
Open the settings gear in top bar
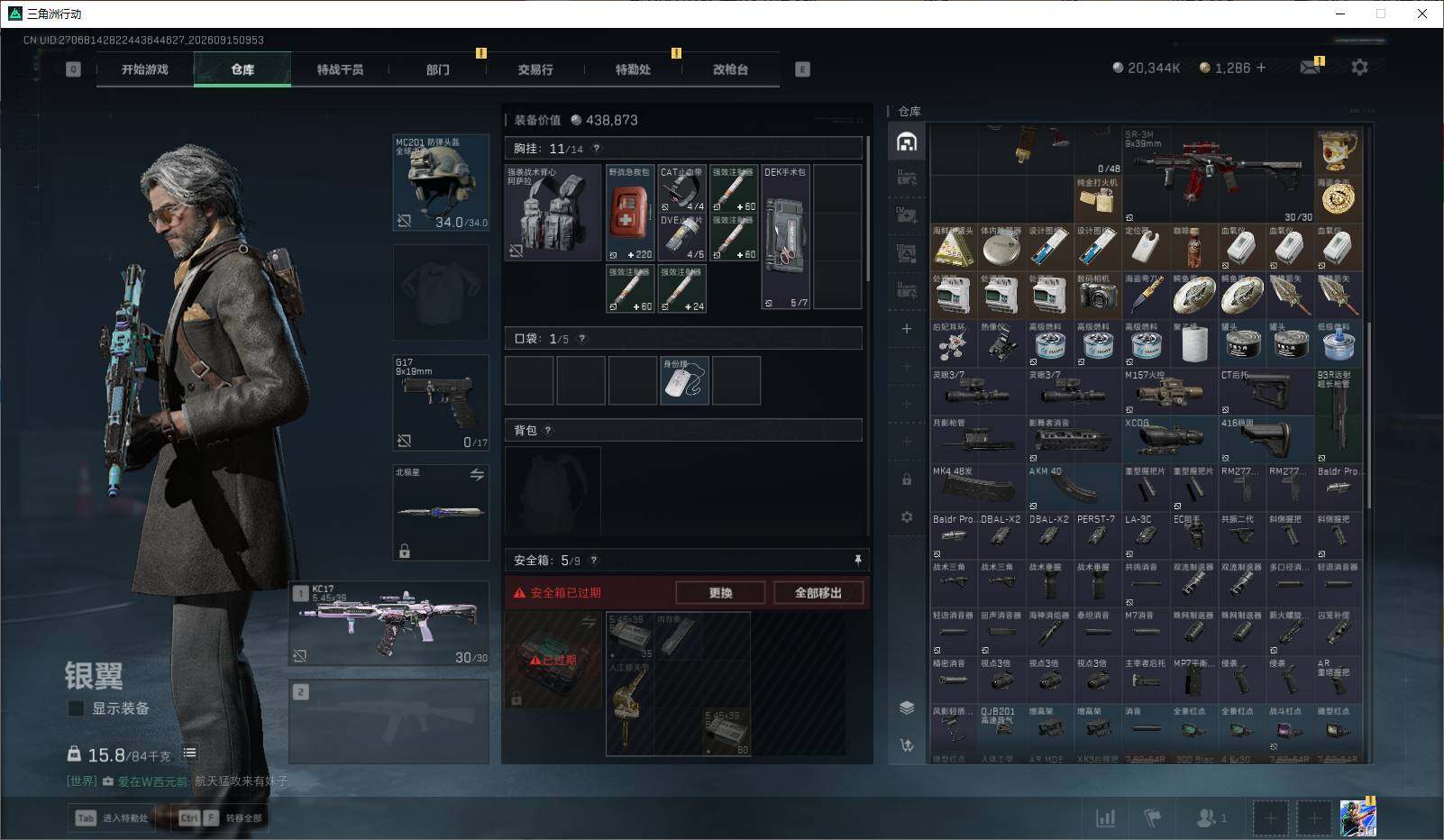pos(1359,67)
